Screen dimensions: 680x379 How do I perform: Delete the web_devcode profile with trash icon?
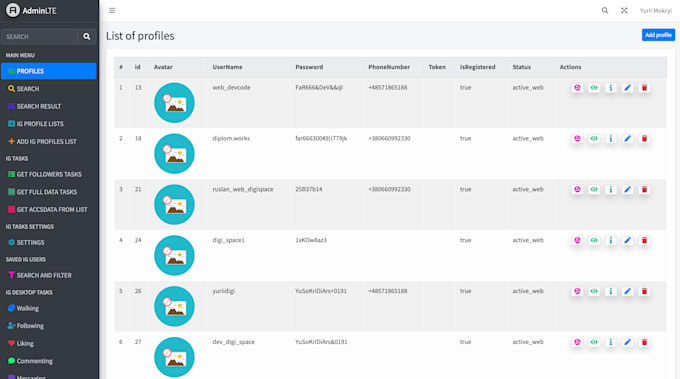pyautogui.click(x=644, y=88)
